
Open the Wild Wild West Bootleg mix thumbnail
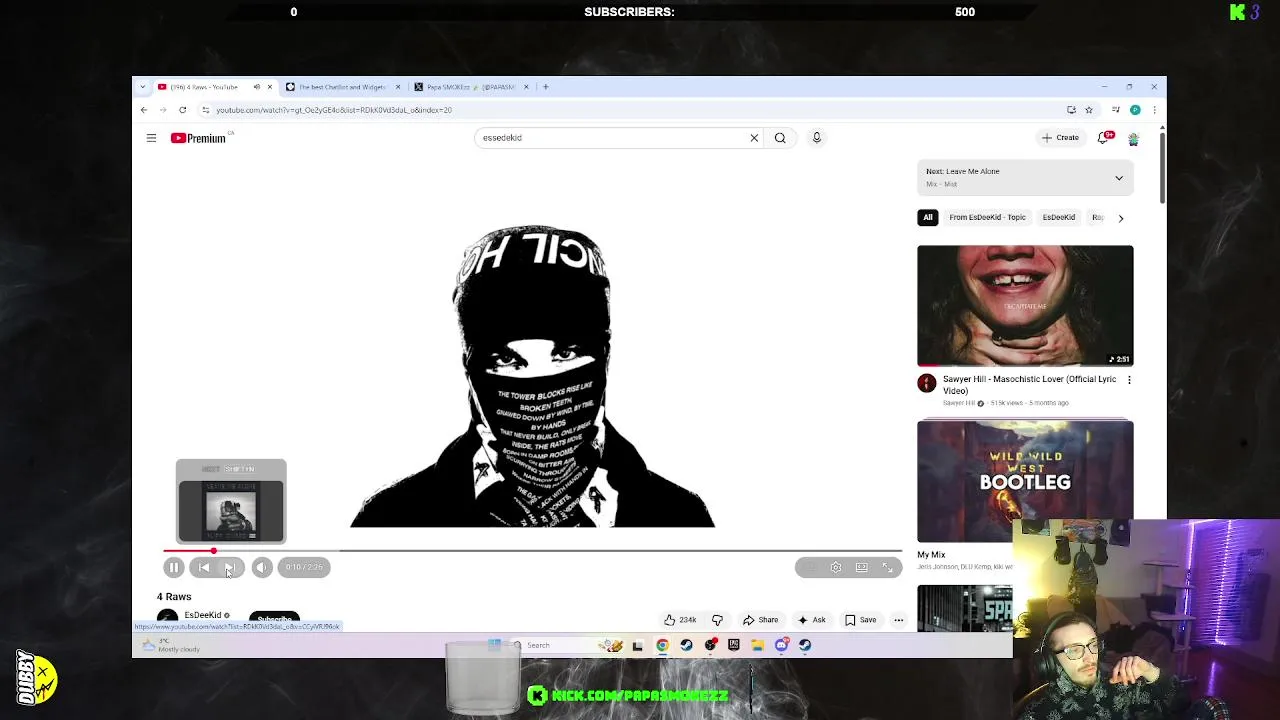[x=1025, y=481]
